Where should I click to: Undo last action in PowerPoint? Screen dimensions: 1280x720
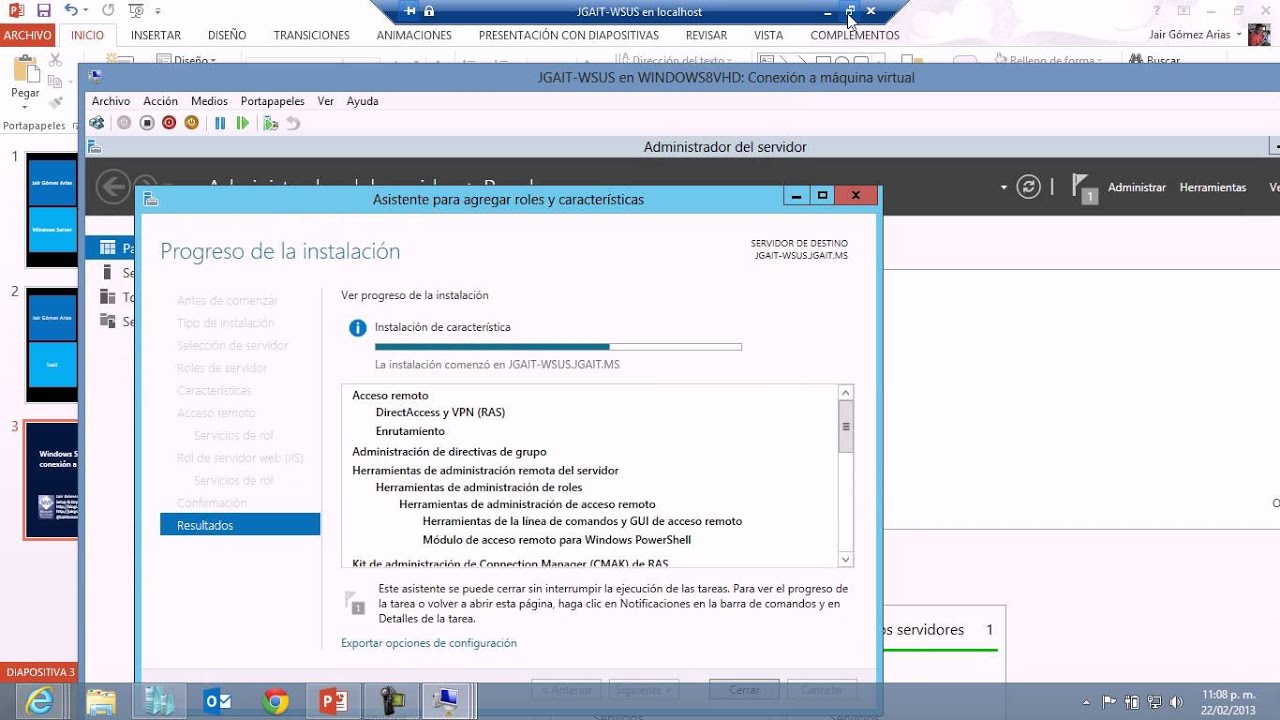pyautogui.click(x=71, y=11)
